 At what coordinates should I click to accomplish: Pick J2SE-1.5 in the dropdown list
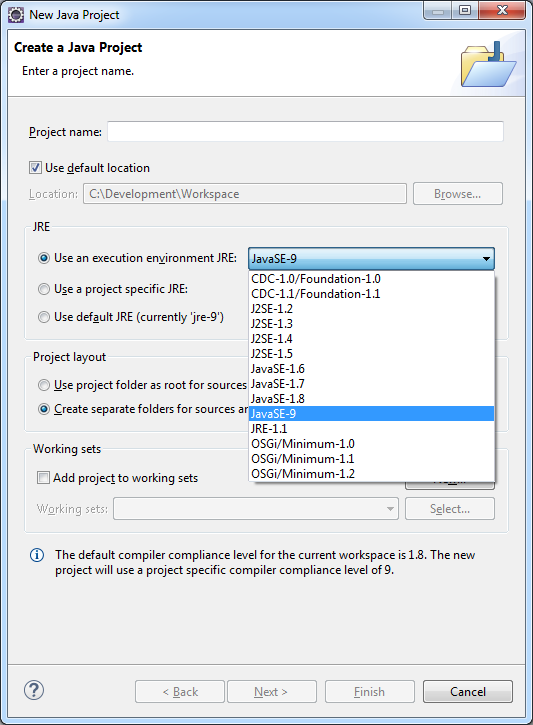[371, 354]
